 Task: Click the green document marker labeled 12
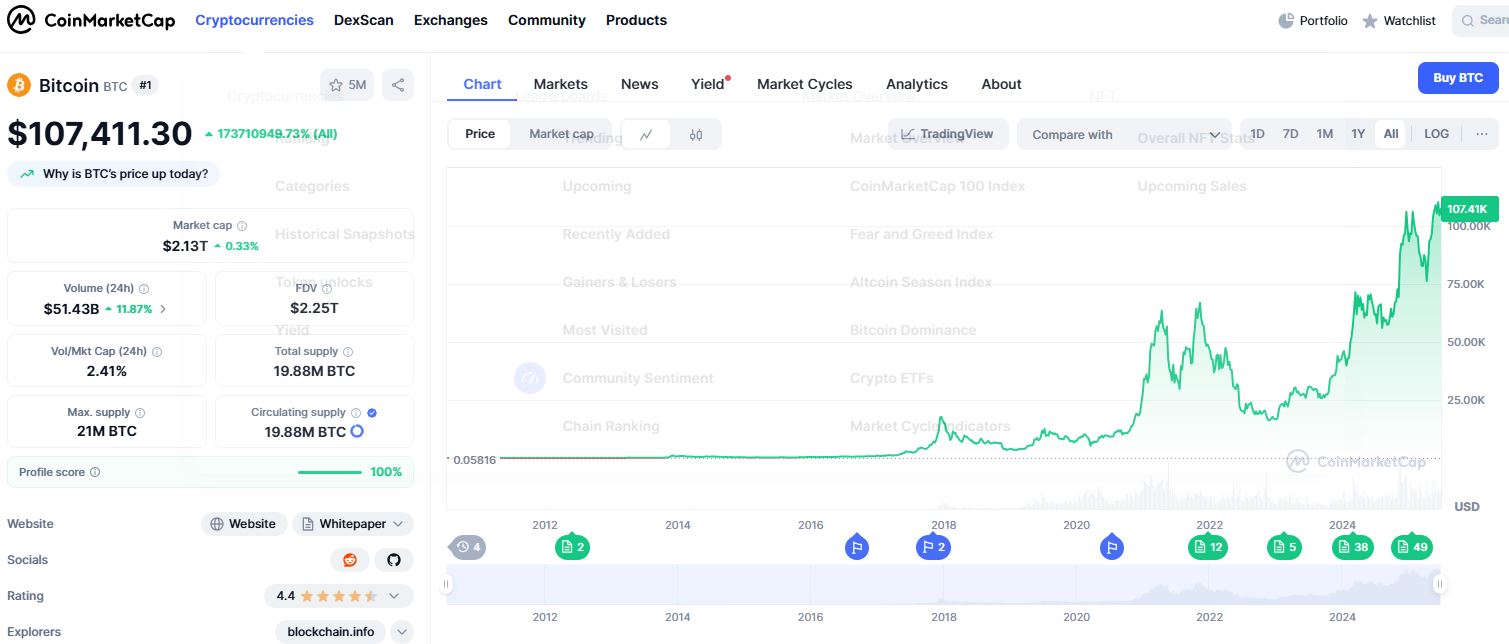tap(1208, 547)
